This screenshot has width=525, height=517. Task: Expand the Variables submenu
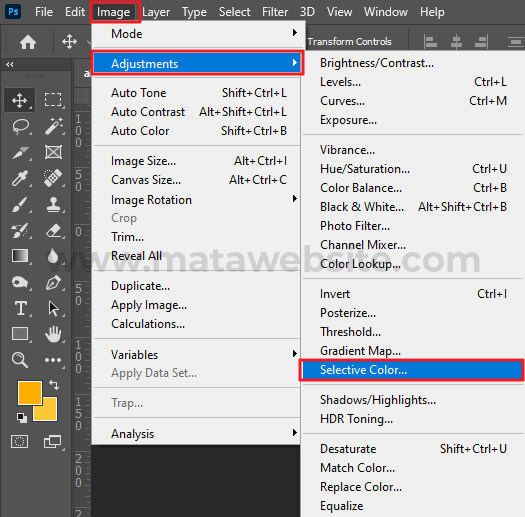[x=197, y=355]
